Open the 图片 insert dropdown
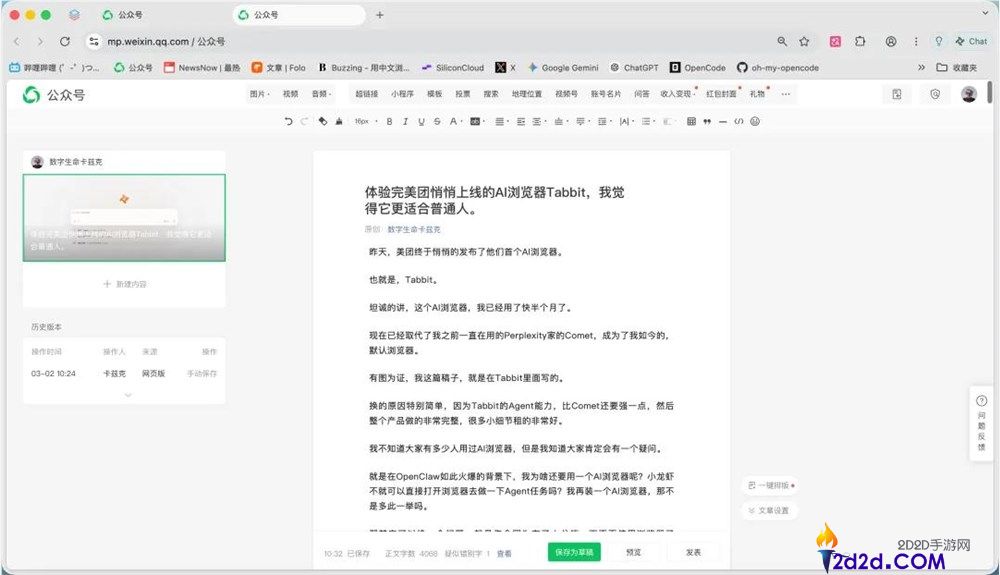The image size is (1000, 575). [259, 94]
